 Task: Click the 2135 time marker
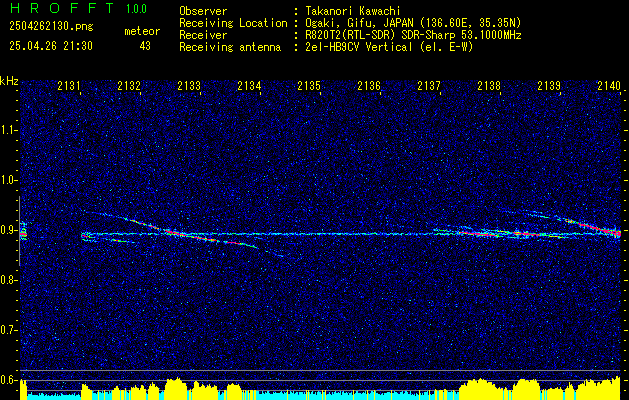pyautogui.click(x=309, y=85)
